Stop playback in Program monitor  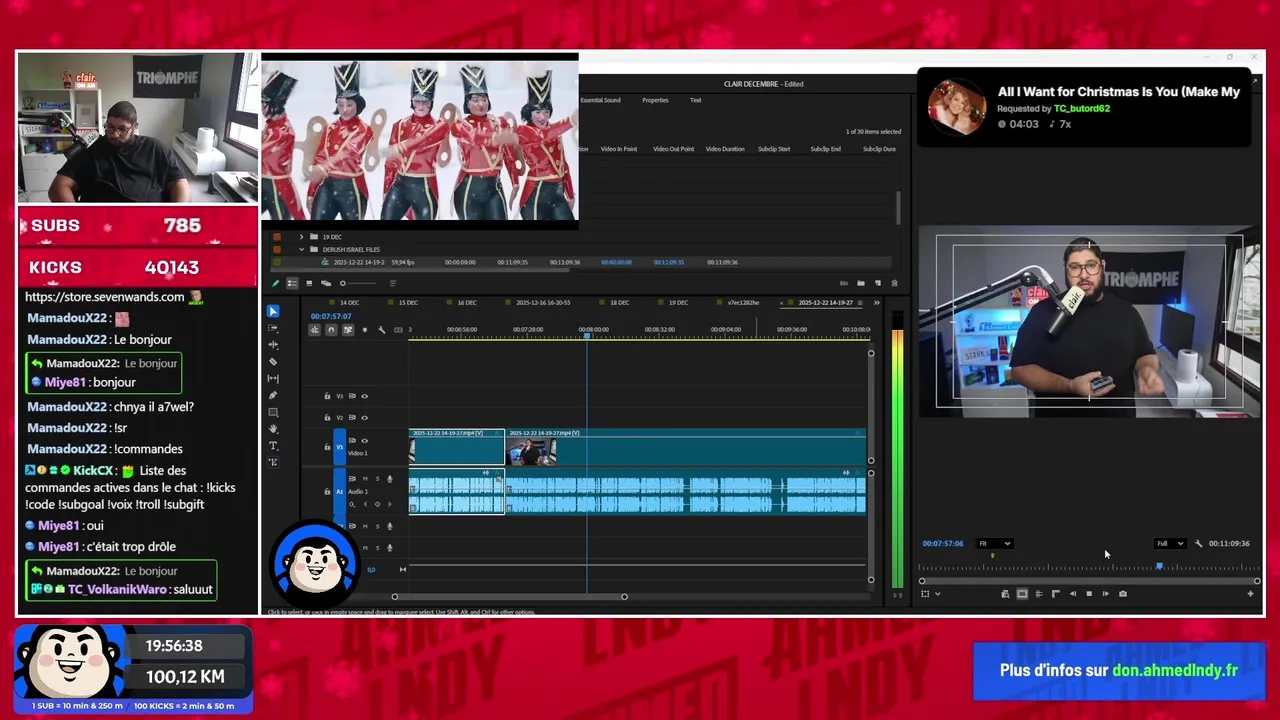(x=1089, y=594)
